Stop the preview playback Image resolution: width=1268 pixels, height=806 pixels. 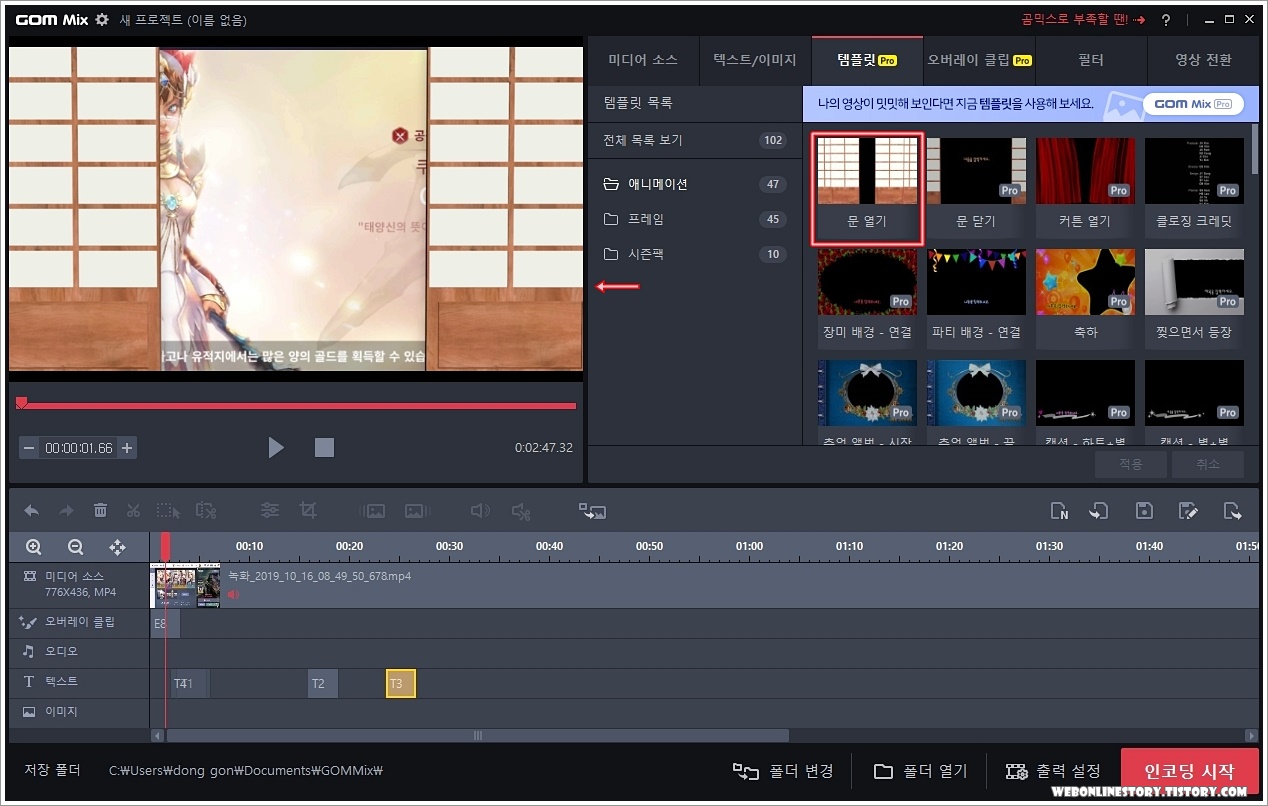click(324, 447)
